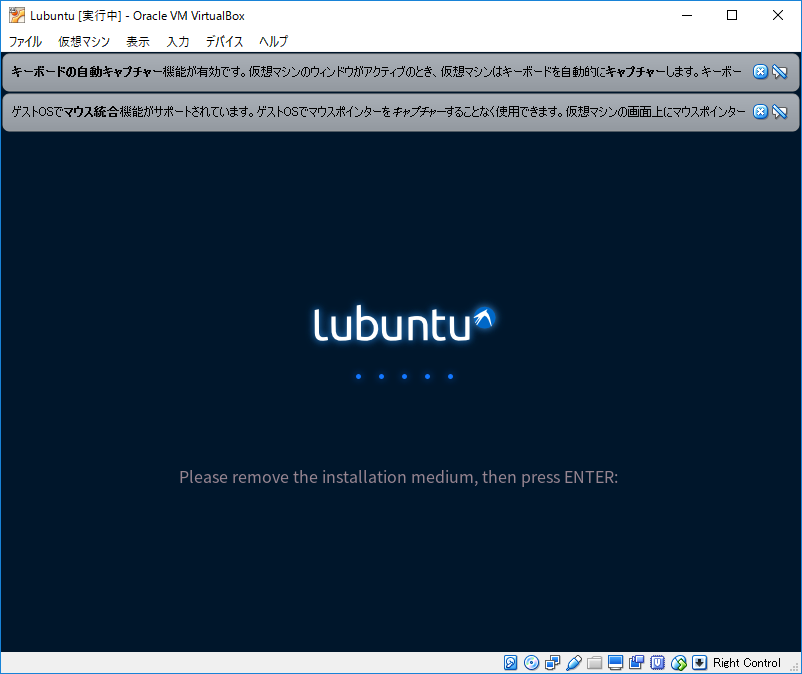Viewport: 802px width, 674px height.
Task: Suppress future mouse integration messages icon
Action: (779, 111)
